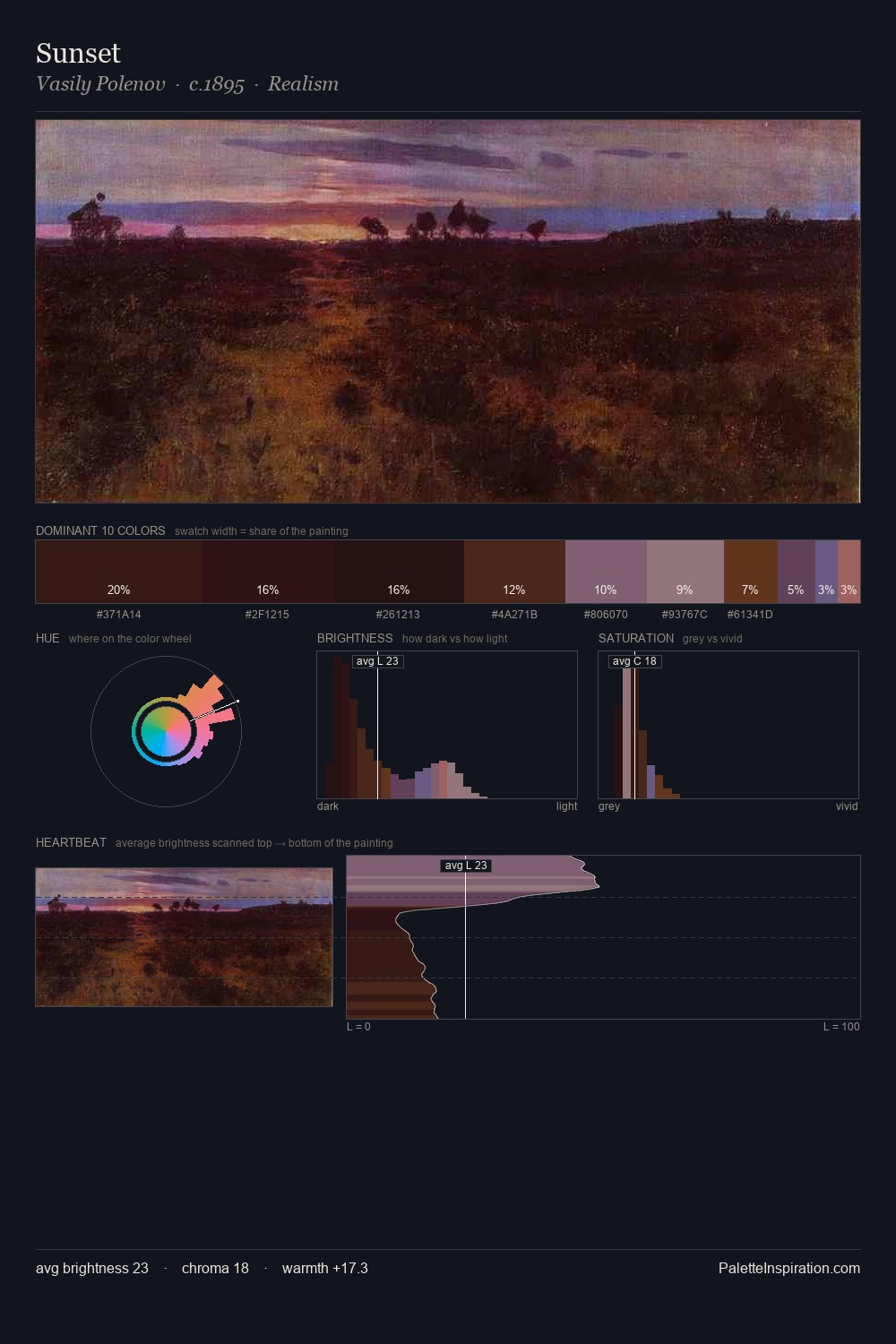Click footer text 'chroma 18'

point(215,1268)
